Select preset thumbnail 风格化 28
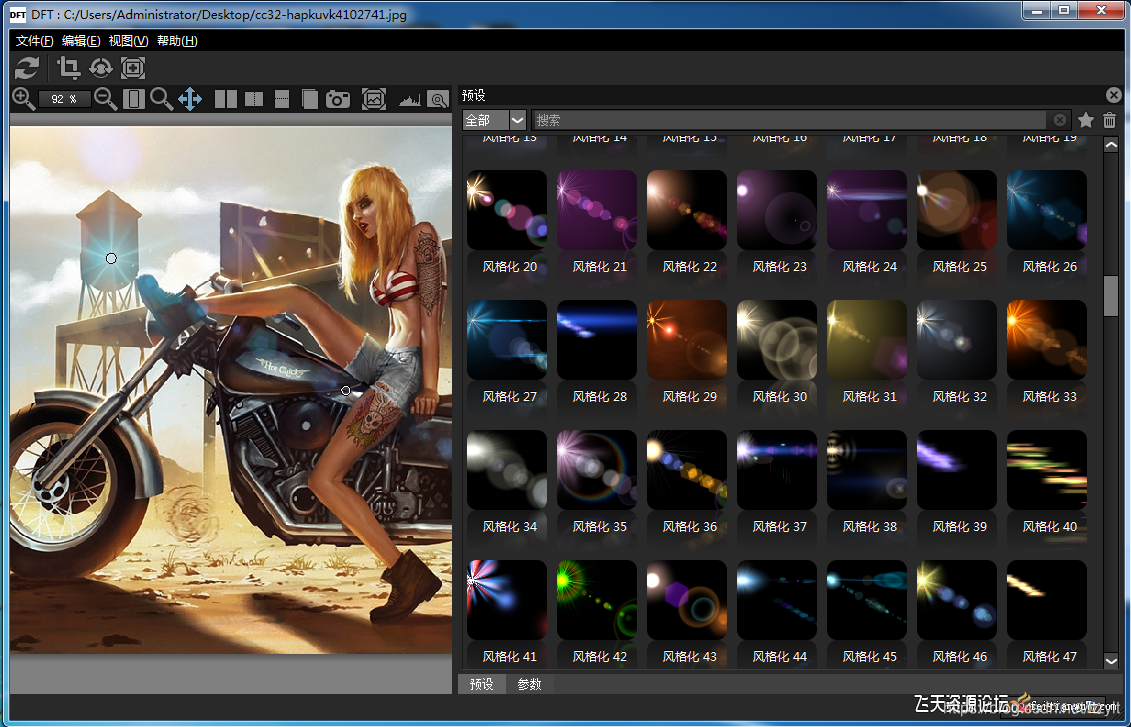The image size is (1131, 727). click(597, 340)
